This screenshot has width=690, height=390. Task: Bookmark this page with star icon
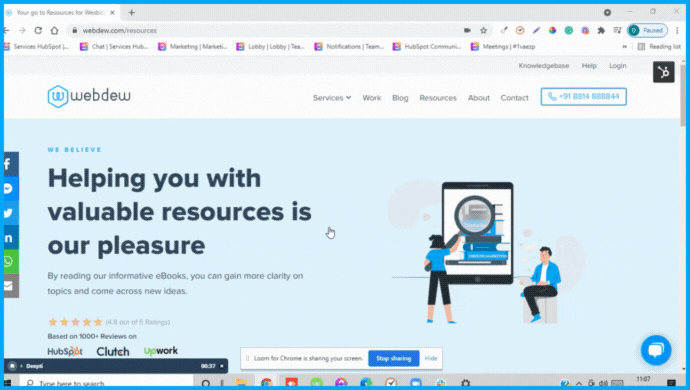point(484,30)
